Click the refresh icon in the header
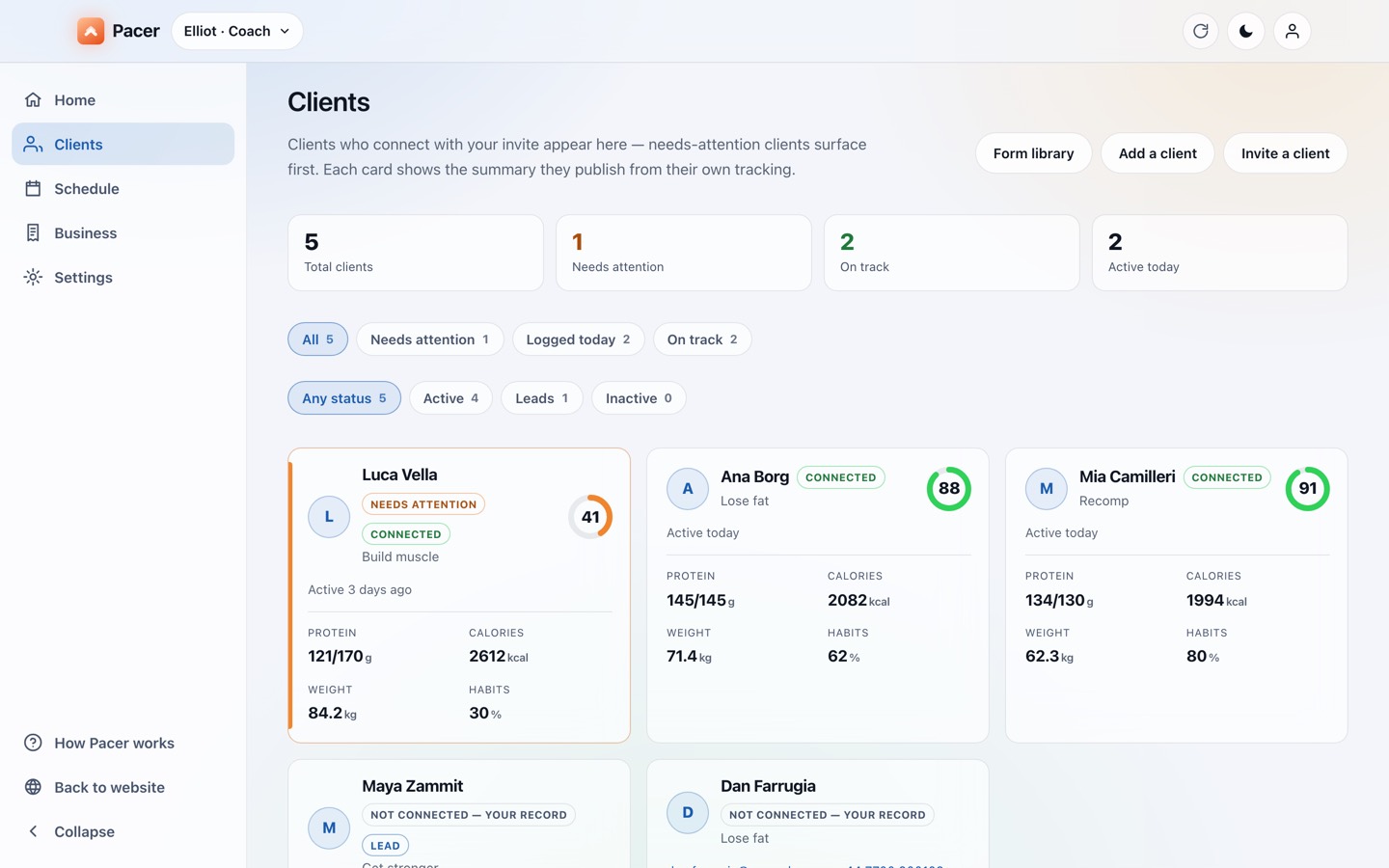 [x=1200, y=31]
